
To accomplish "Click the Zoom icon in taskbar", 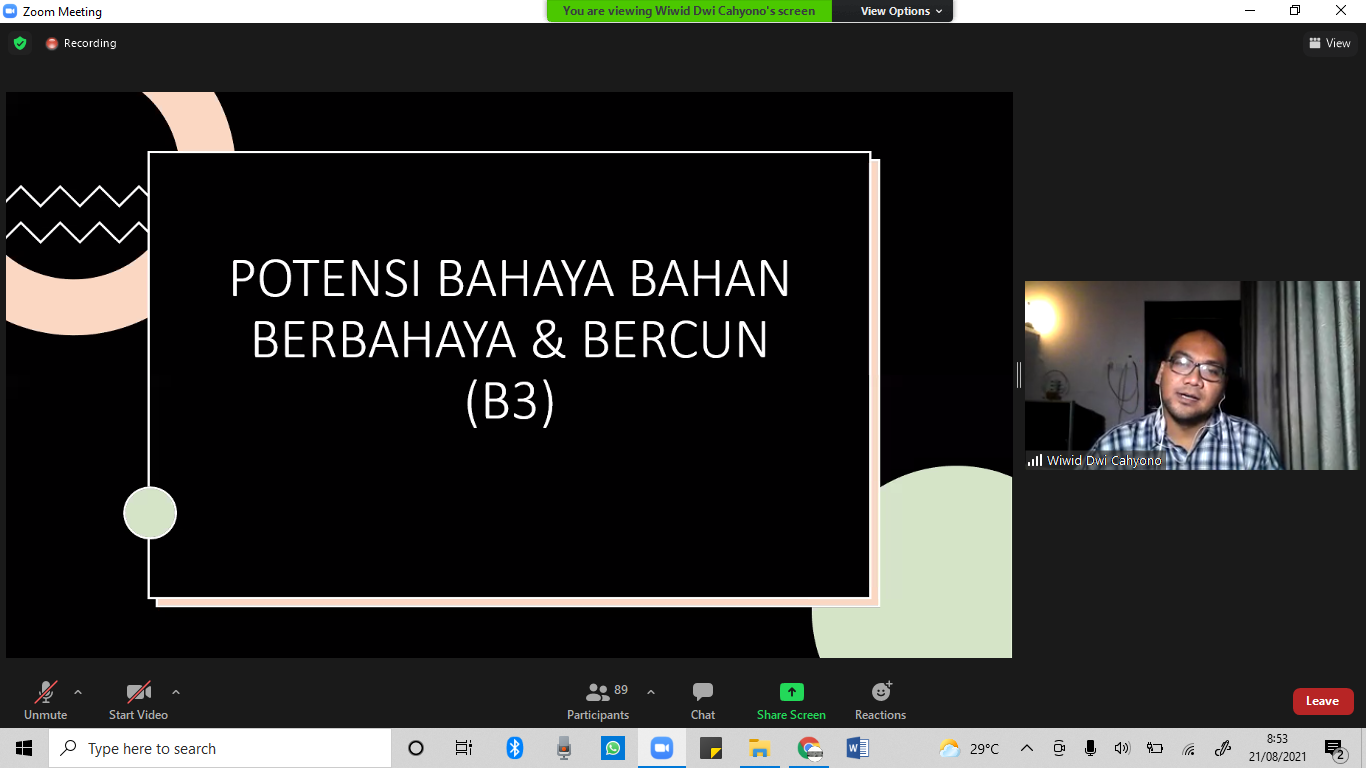I will pos(661,748).
